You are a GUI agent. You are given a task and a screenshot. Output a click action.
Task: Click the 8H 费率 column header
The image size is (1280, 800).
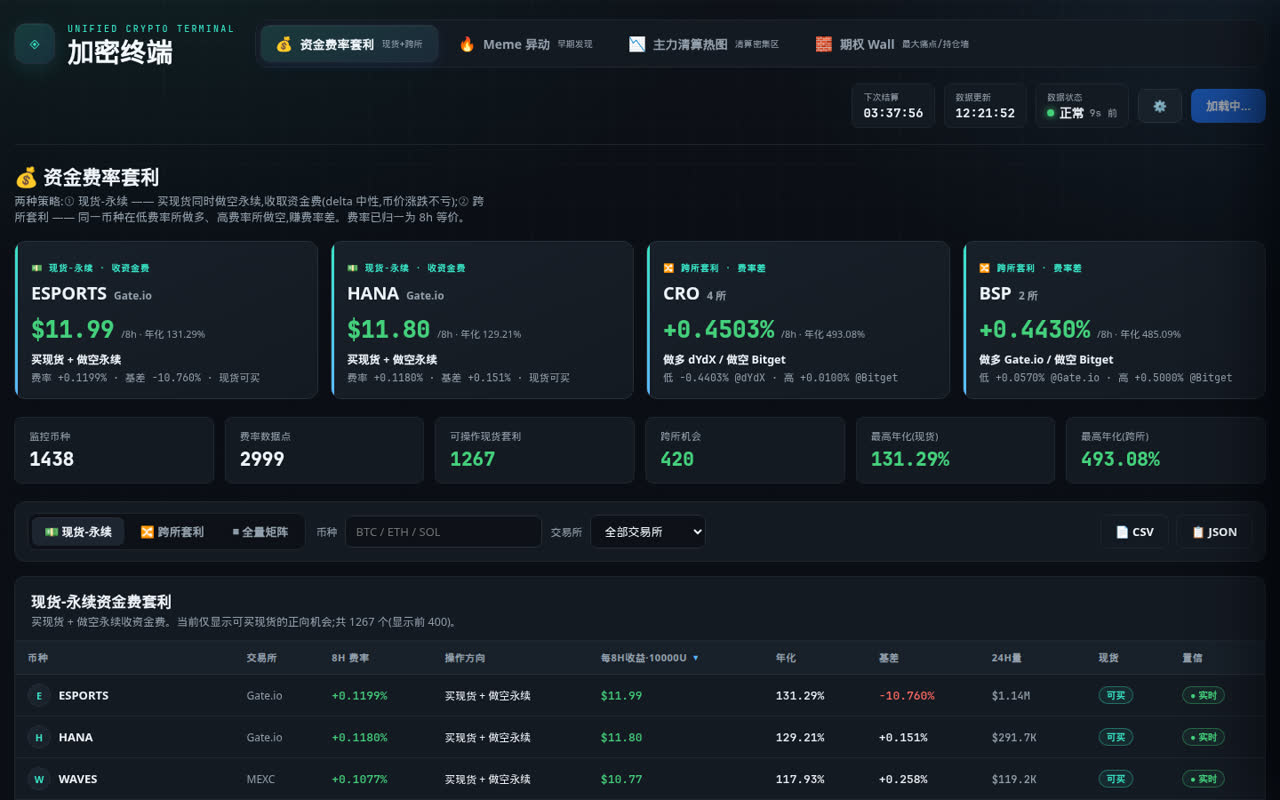tap(350, 658)
